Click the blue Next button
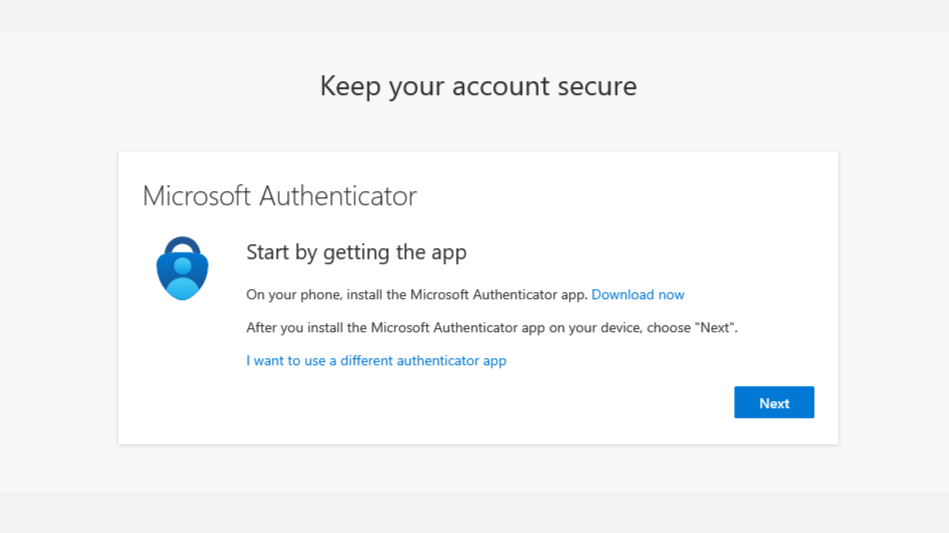 (774, 402)
